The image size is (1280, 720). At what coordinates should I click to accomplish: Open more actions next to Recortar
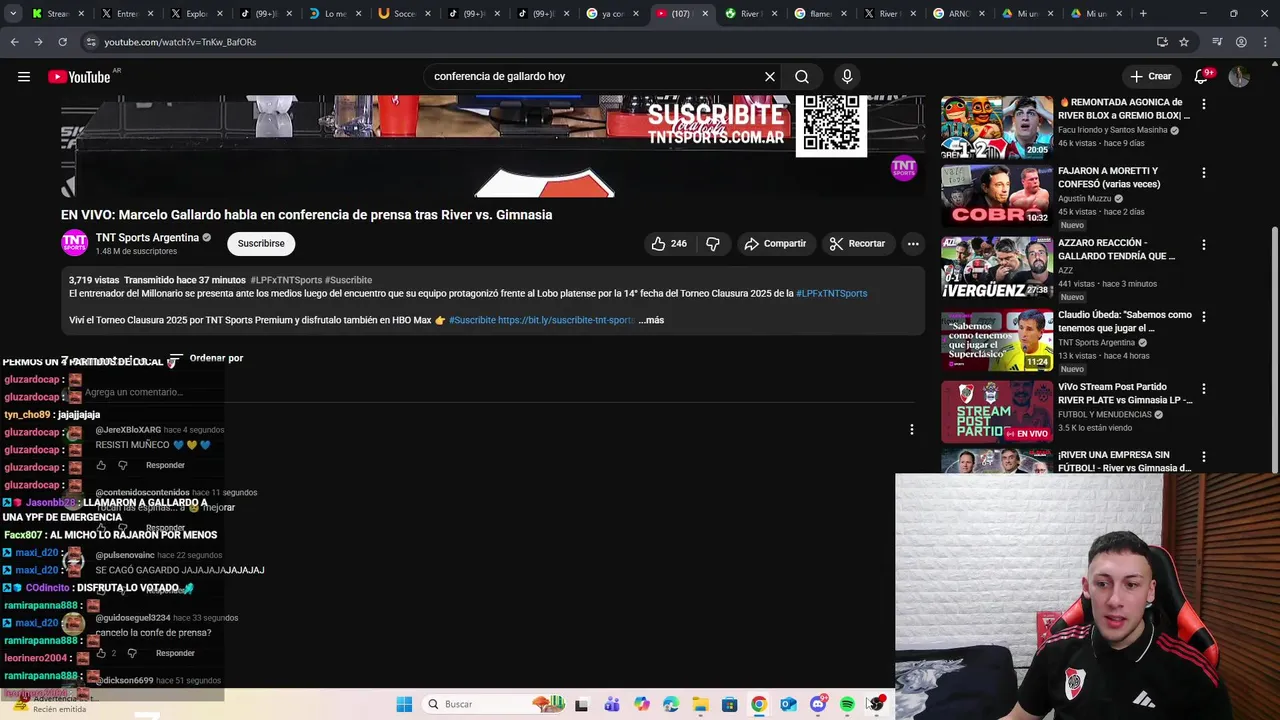(913, 243)
